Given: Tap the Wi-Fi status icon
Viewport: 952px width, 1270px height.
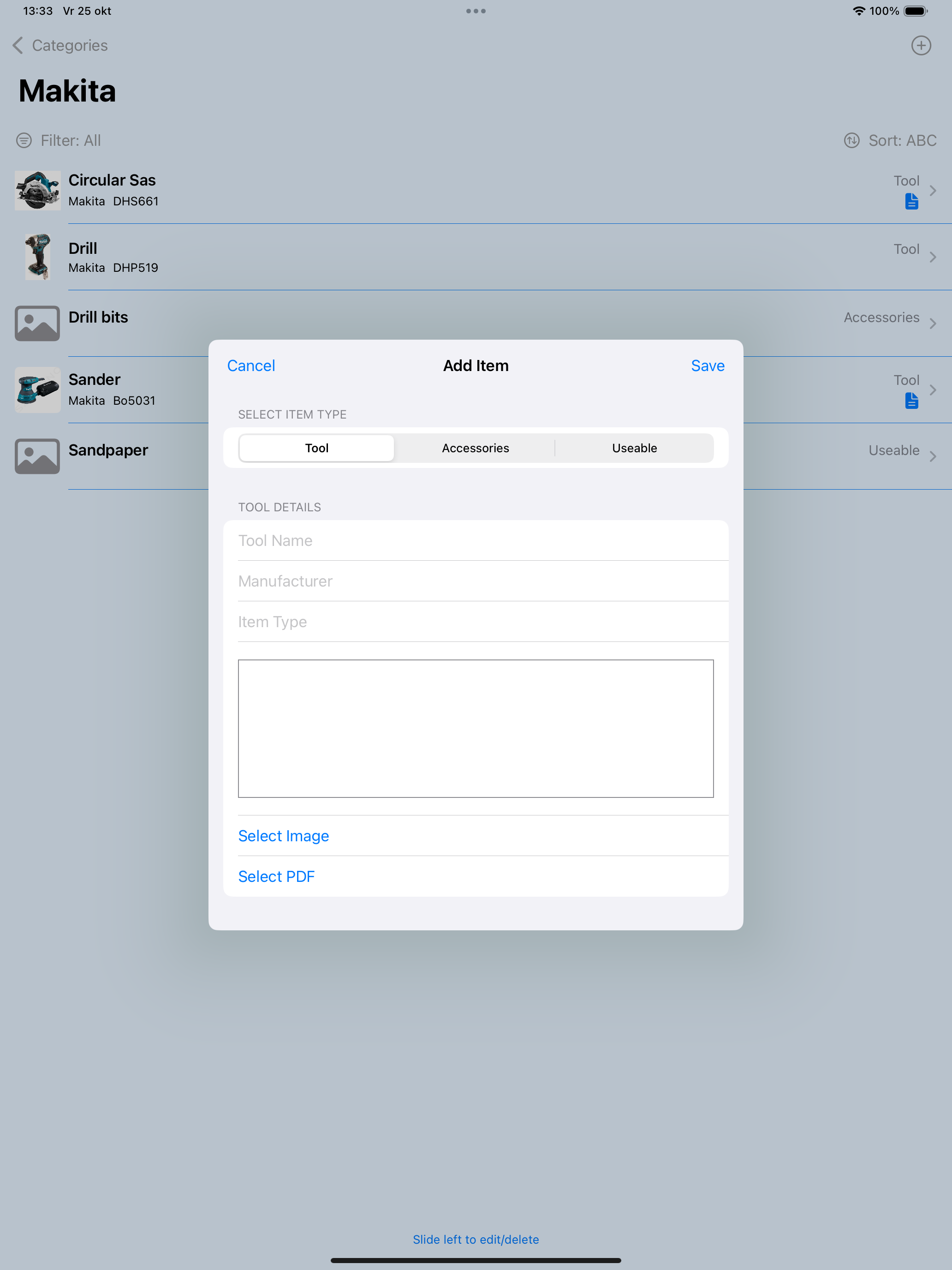Looking at the screenshot, I should coord(858,11).
